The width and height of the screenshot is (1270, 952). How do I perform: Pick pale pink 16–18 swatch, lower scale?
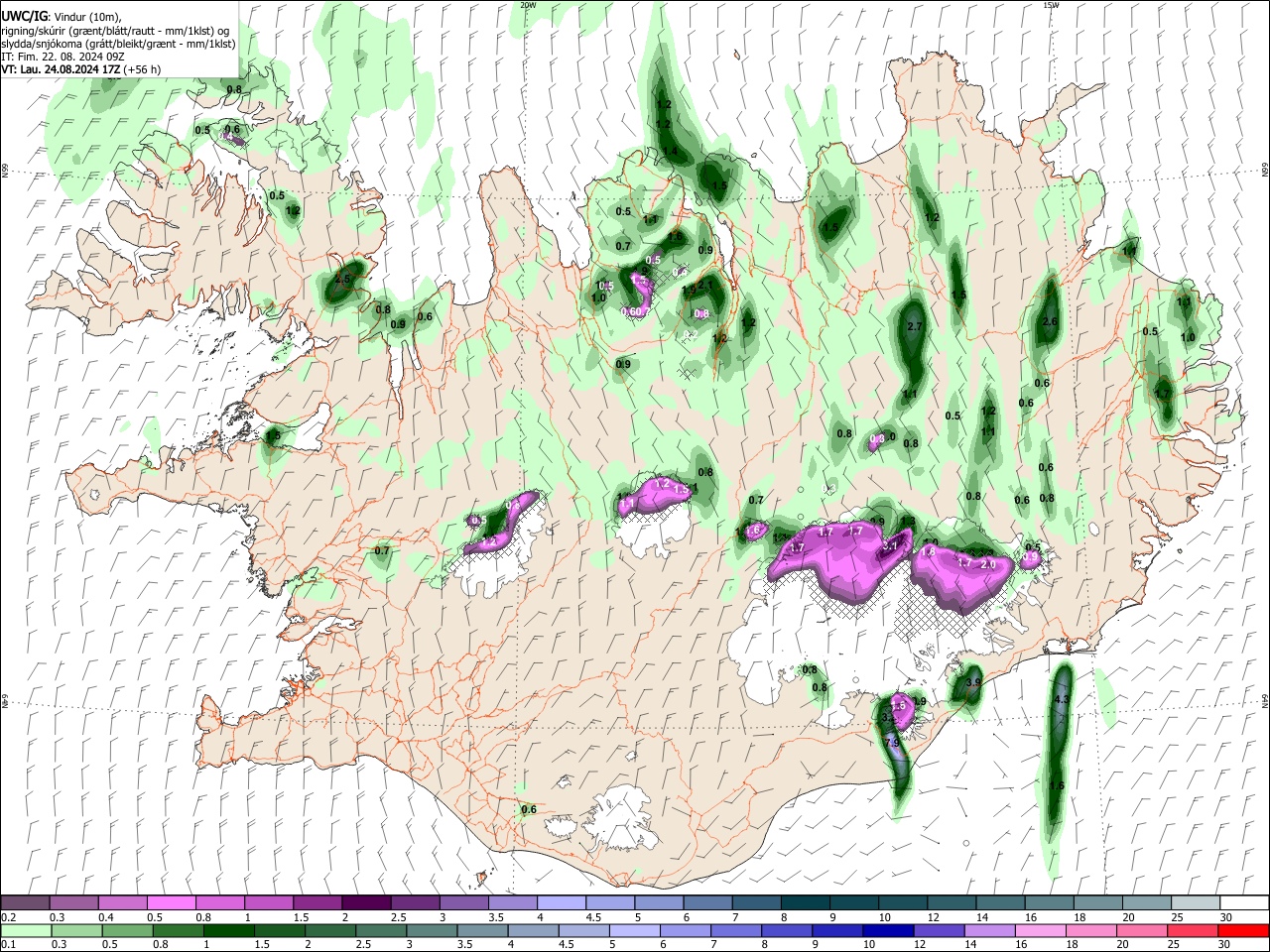tap(1040, 930)
